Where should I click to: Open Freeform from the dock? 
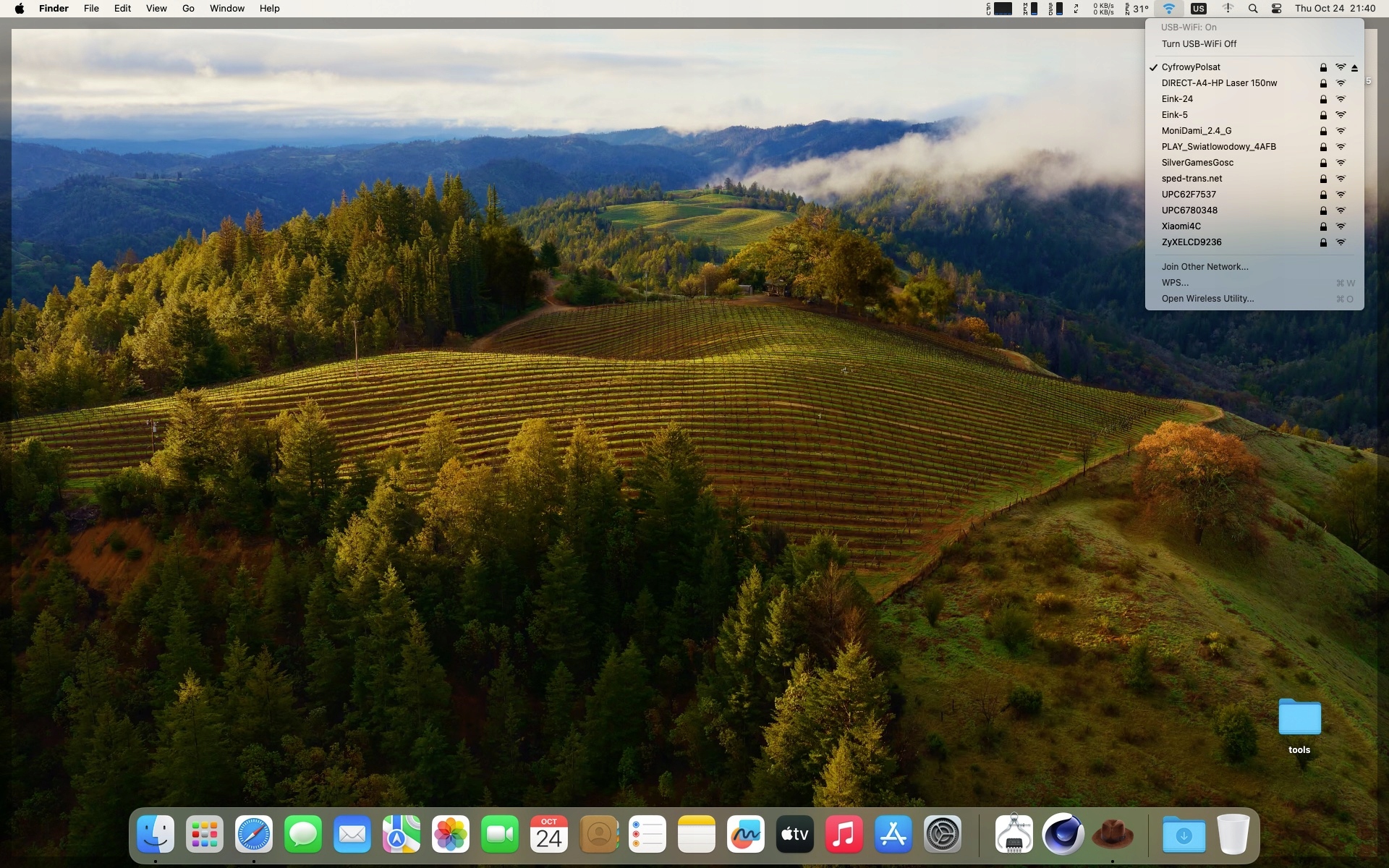click(746, 834)
